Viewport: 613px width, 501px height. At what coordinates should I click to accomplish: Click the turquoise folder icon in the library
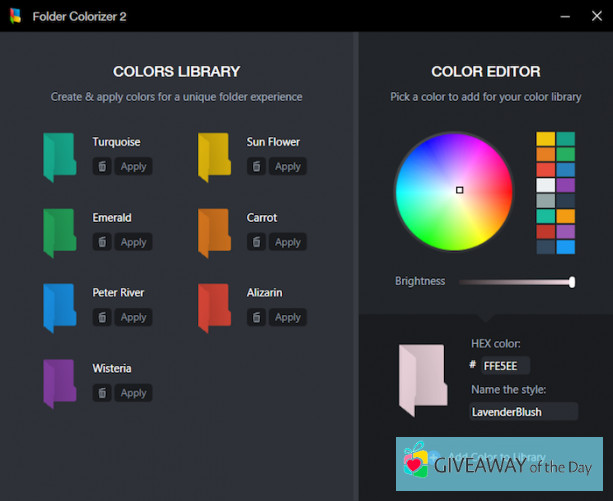tap(59, 157)
